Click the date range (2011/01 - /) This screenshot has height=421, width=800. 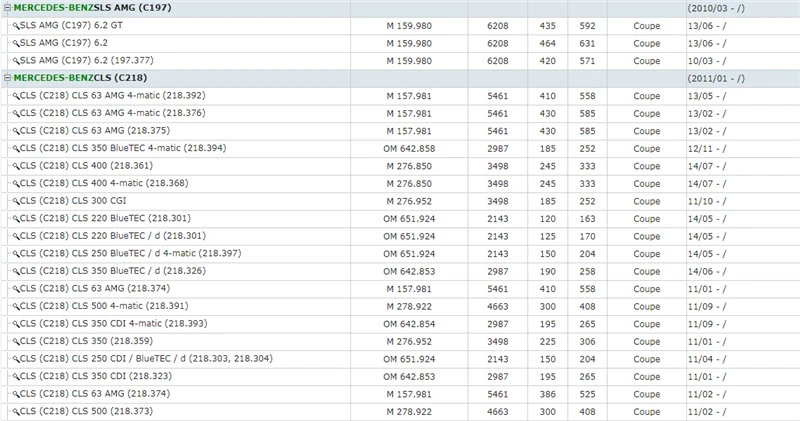click(x=716, y=78)
